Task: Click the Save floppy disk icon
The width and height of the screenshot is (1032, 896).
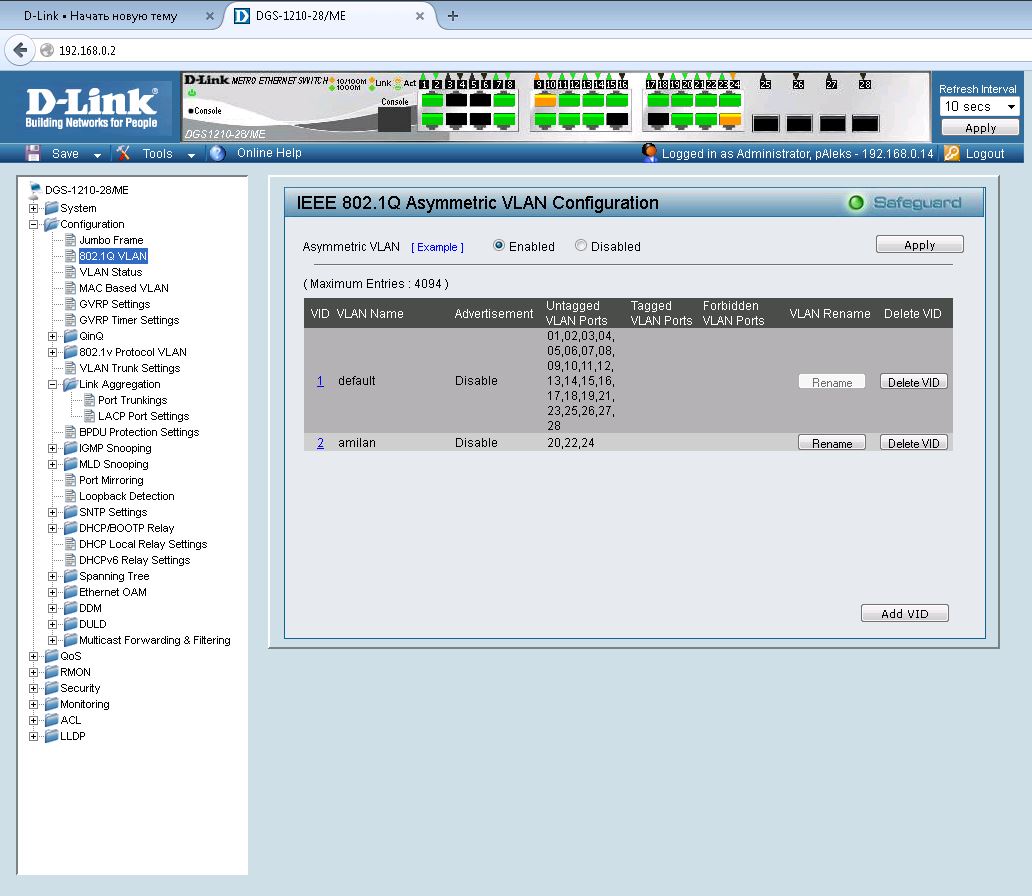Action: click(x=33, y=153)
